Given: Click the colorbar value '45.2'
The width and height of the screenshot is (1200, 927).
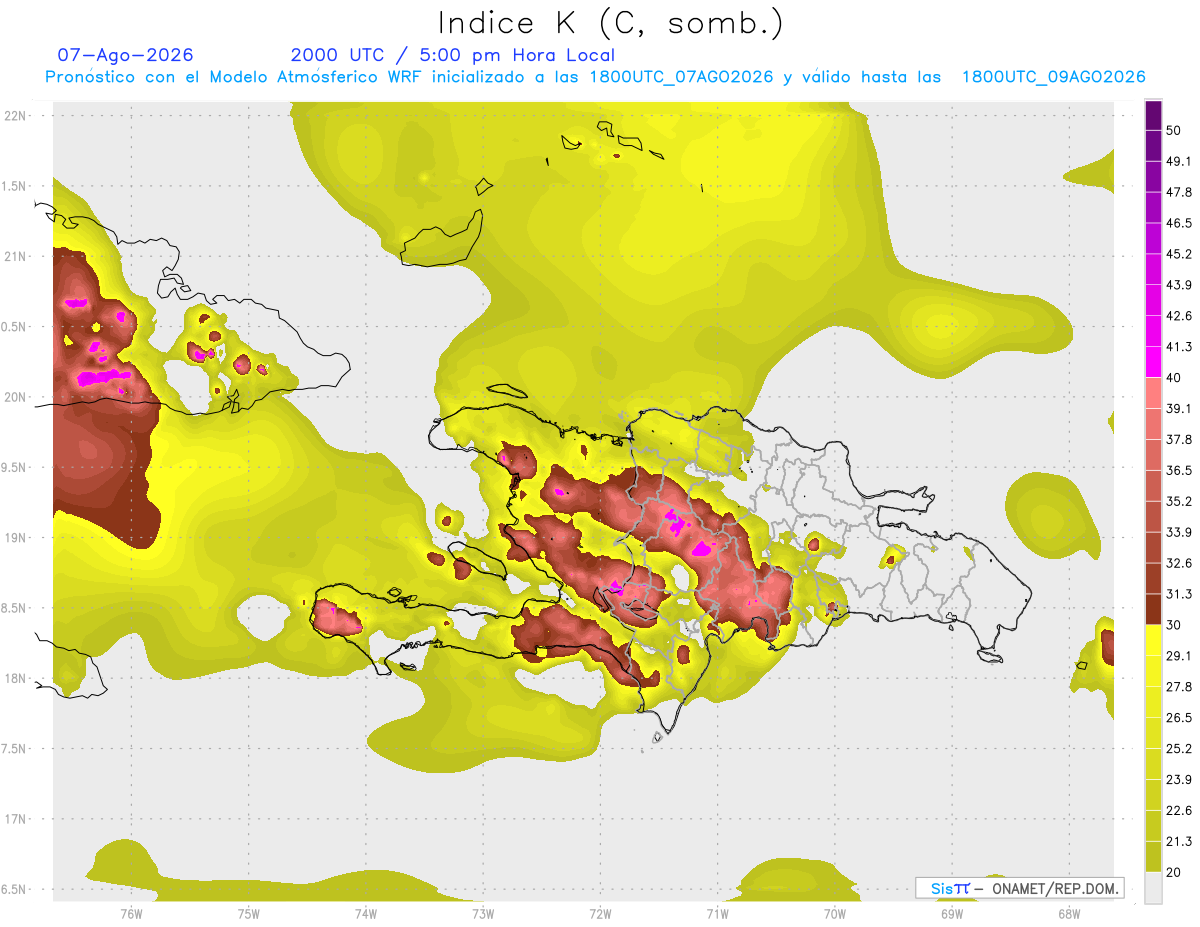Looking at the screenshot, I should point(1179,254).
